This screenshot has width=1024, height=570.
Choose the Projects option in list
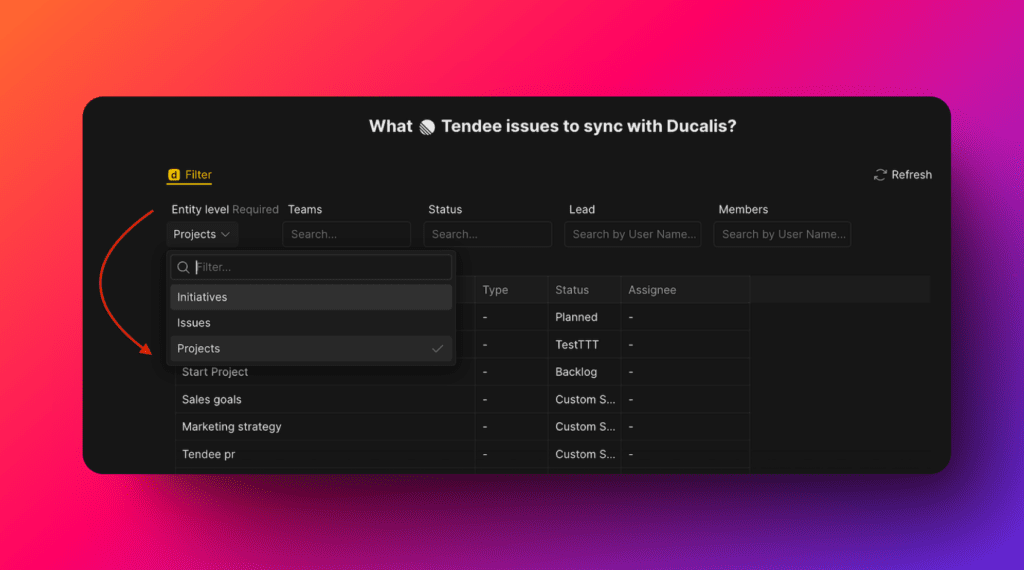(x=199, y=349)
